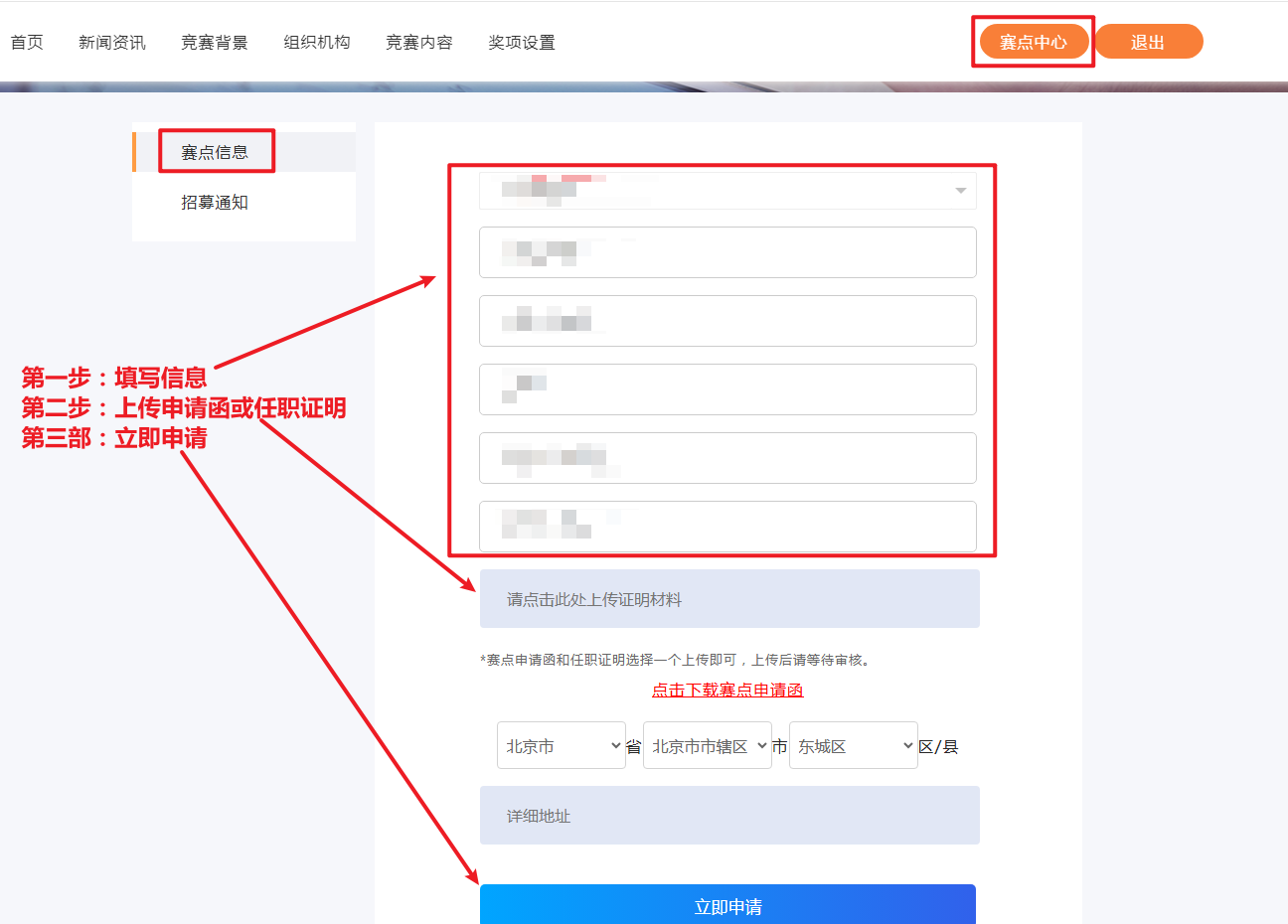Select 组织机构 from top navigation
The width and height of the screenshot is (1288, 924).
[316, 42]
